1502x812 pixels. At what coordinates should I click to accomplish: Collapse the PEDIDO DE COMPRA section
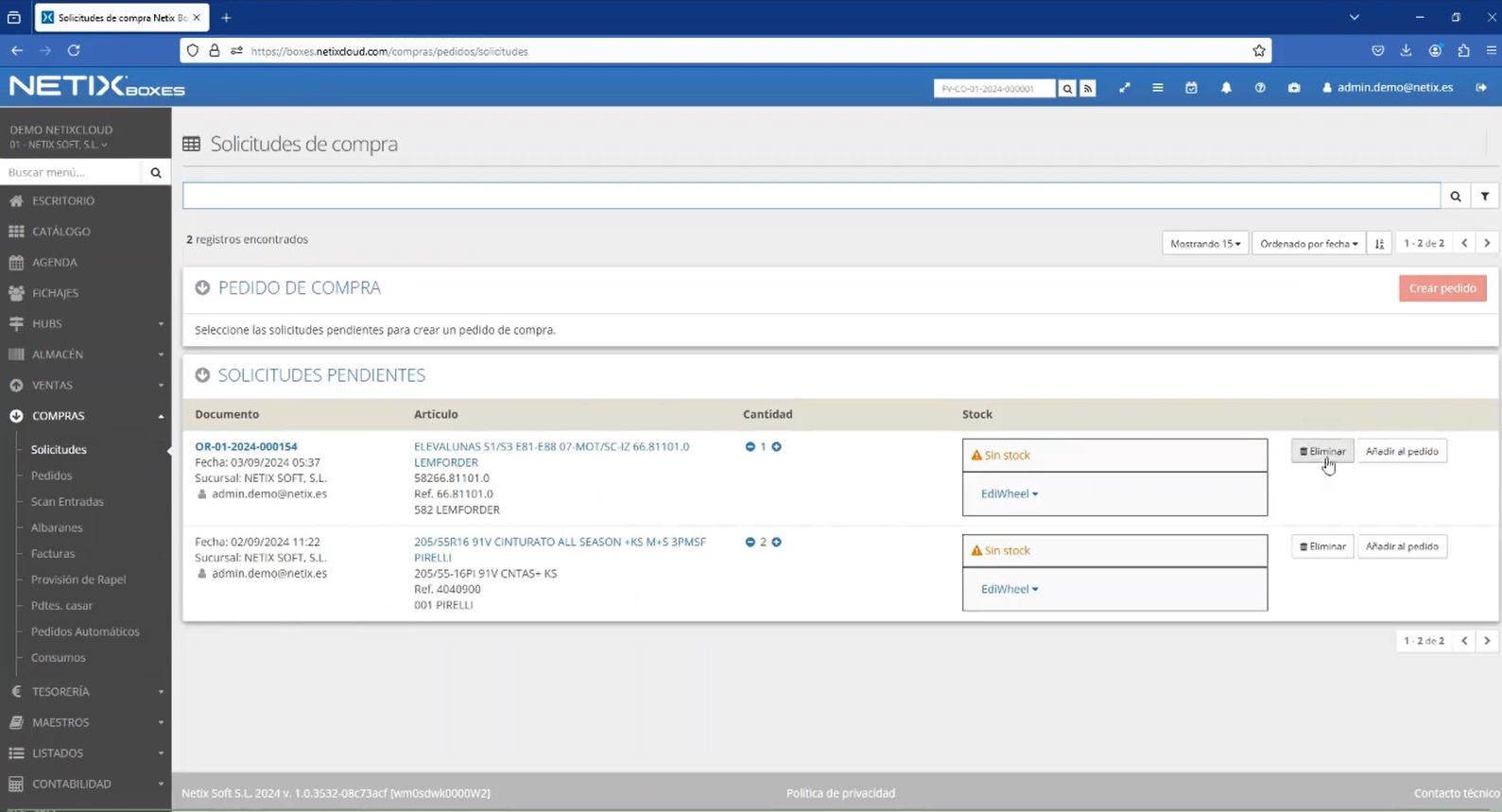tap(202, 288)
